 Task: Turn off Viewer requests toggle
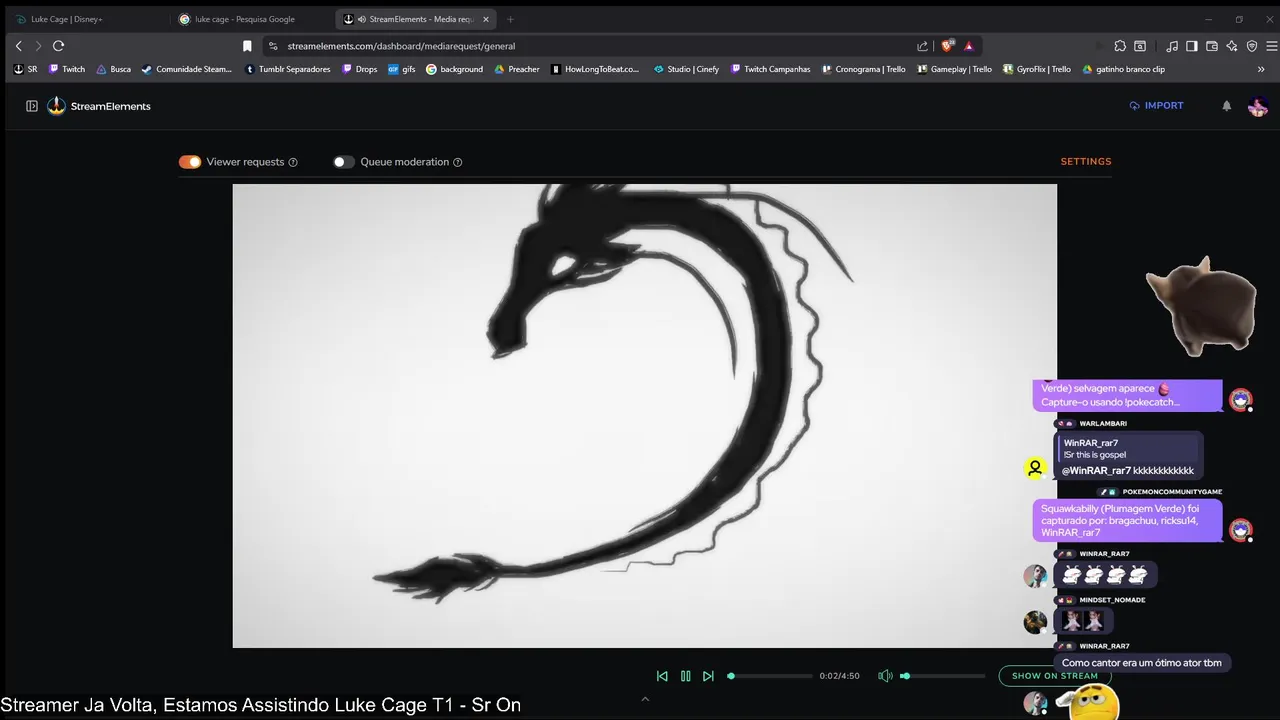190,162
